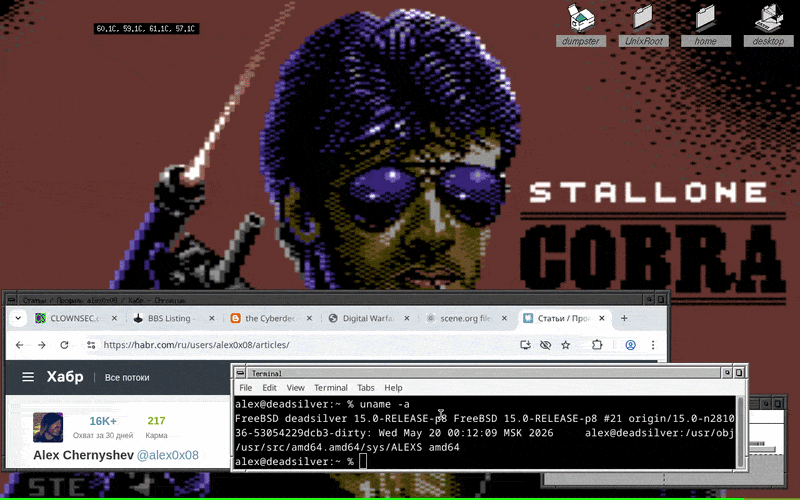Screen dimensions: 800x500
Task: Open the Chromium profile avatar button
Action: [631, 345]
